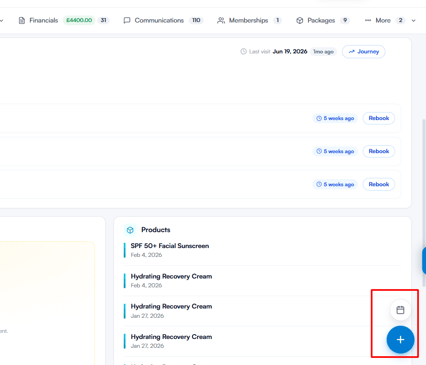Click the Feb 4, 2026 date under SPF Sunscreen
This screenshot has height=365, width=426.
146,255
